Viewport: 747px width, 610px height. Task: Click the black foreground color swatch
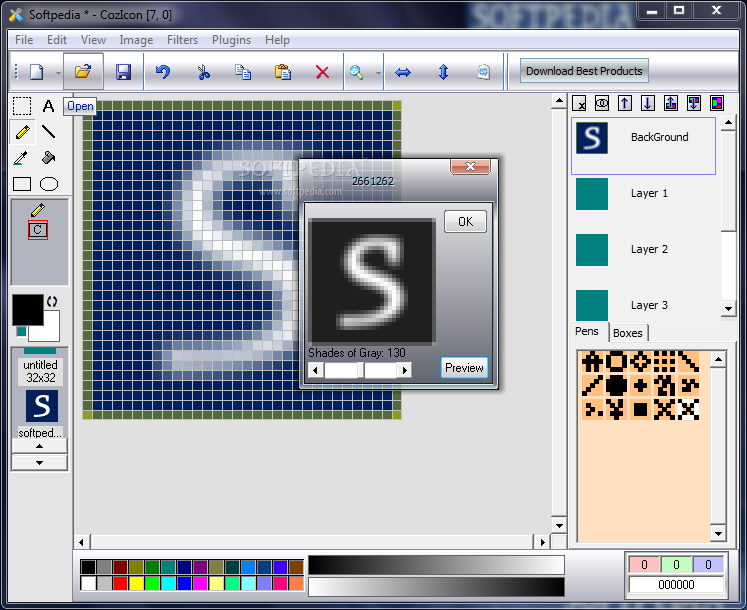point(28,310)
